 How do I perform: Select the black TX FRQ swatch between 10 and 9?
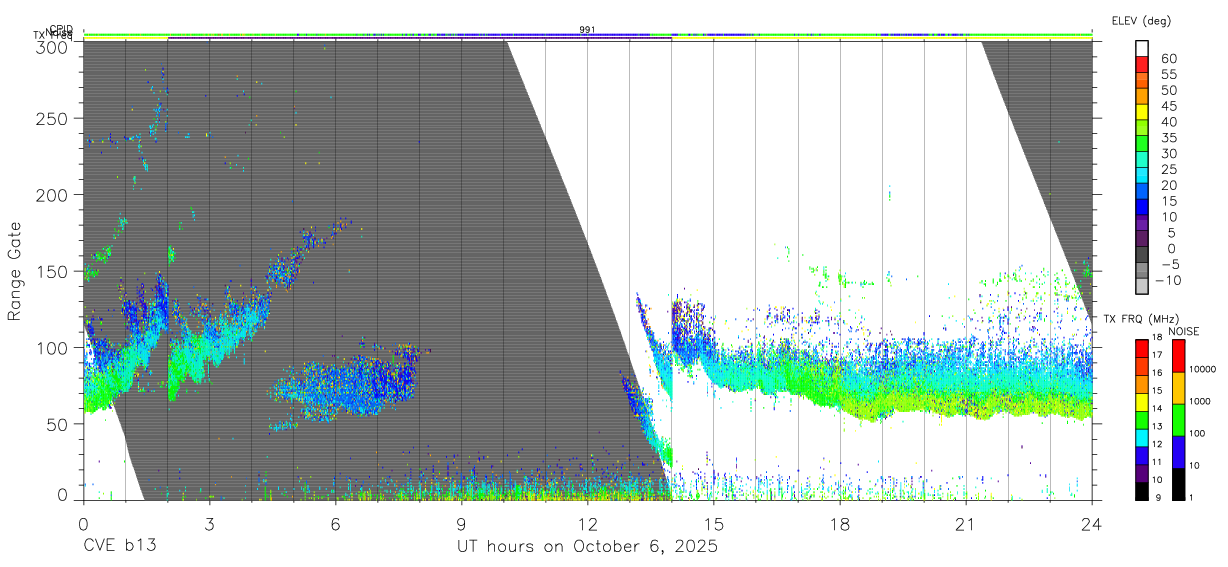click(1143, 491)
